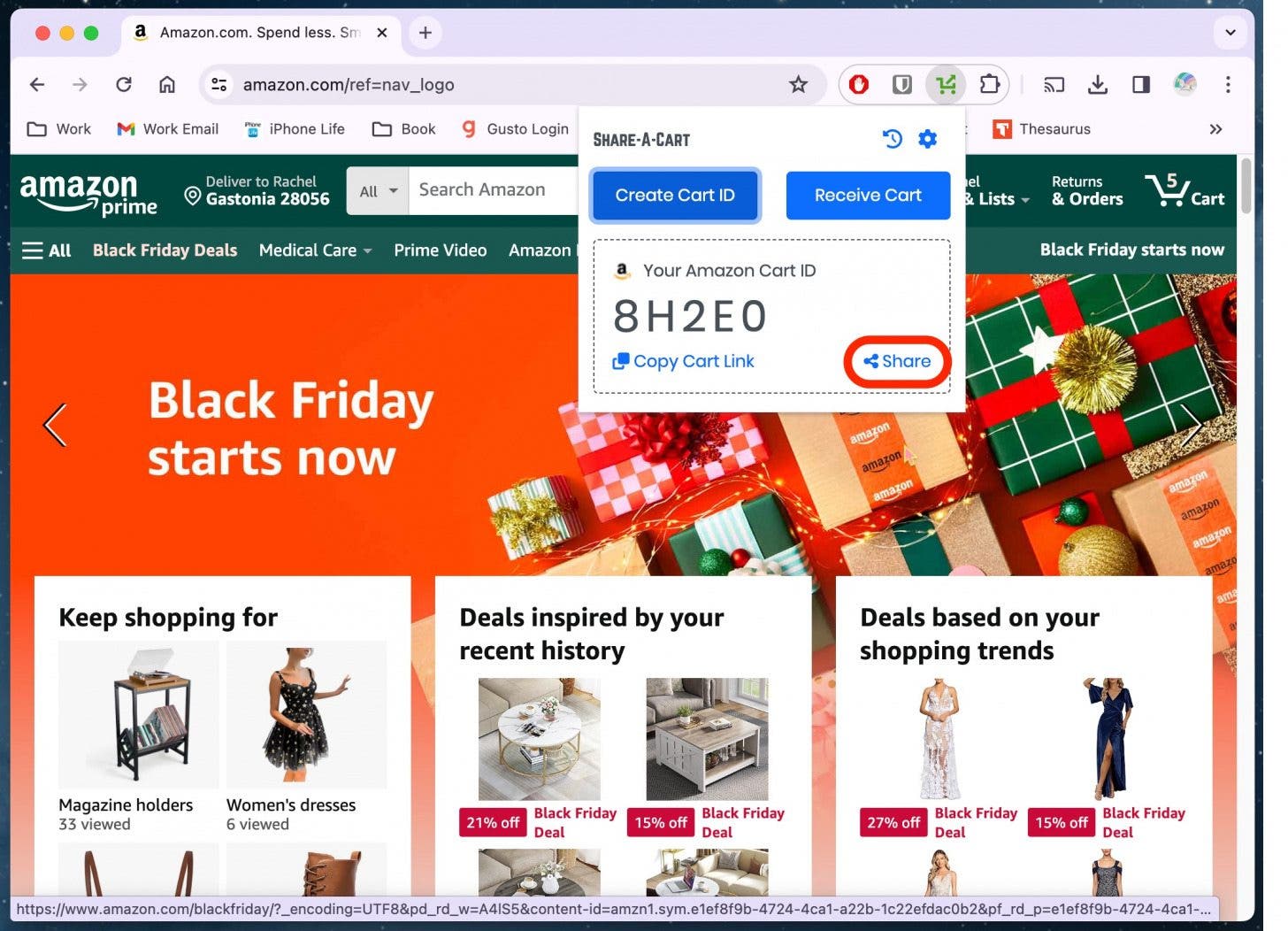Click the Share-A-Cart extension icon in toolbar

click(946, 84)
